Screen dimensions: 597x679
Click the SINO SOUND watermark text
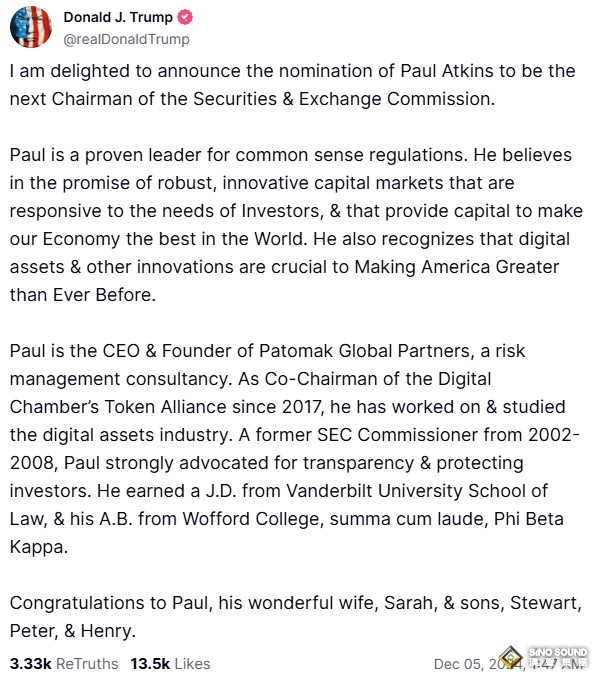558,652
